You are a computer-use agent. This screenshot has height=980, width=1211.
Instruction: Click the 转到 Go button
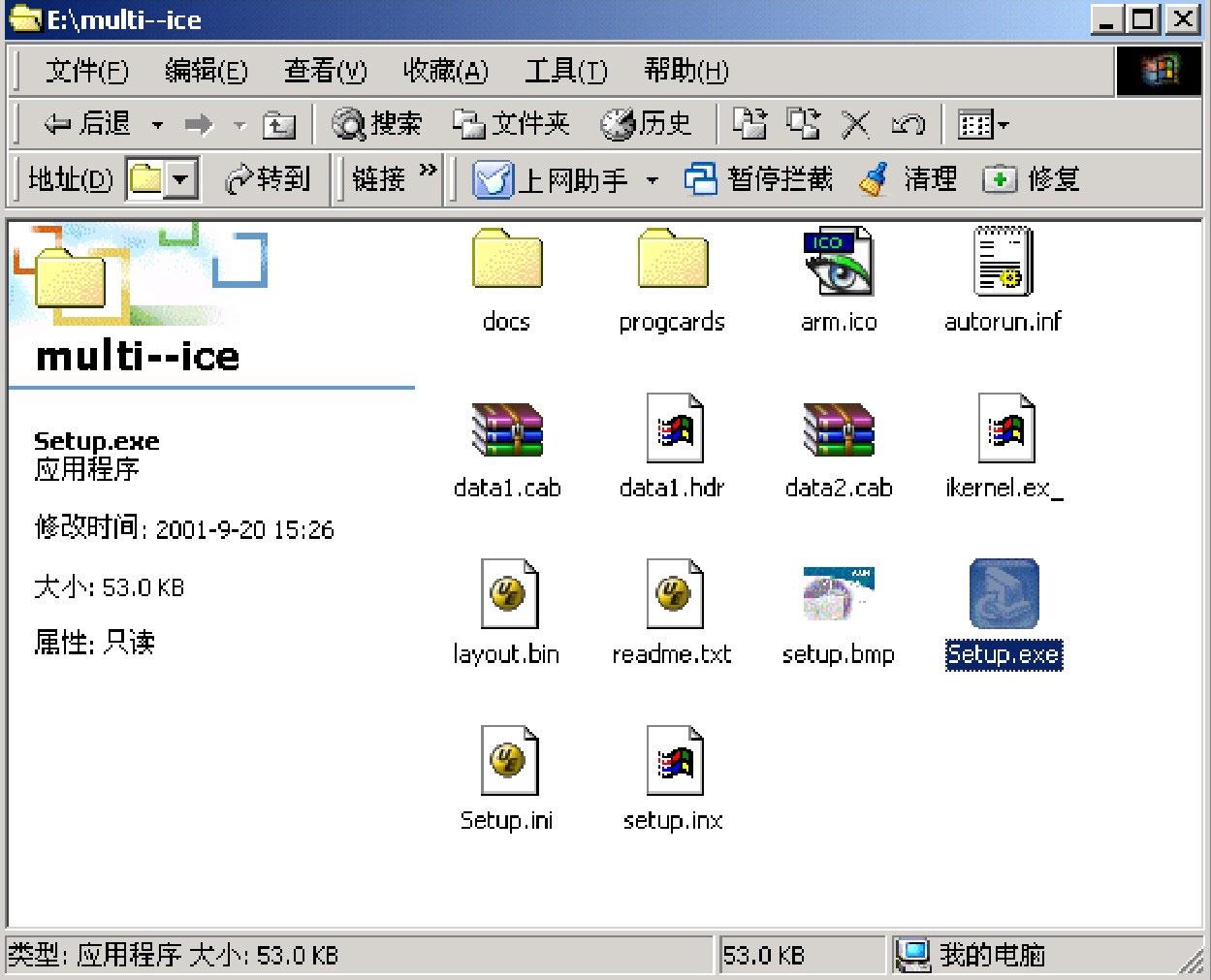tap(271, 179)
